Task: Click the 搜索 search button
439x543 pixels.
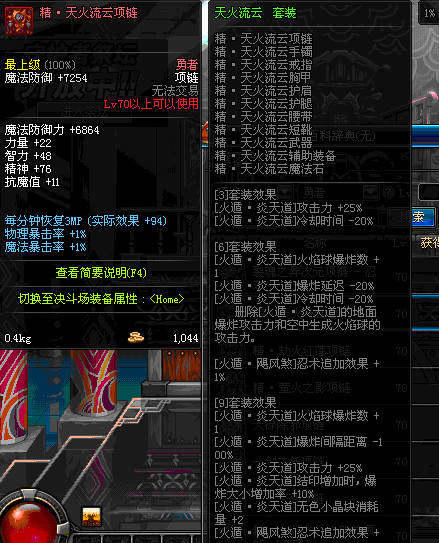Action: (411, 217)
